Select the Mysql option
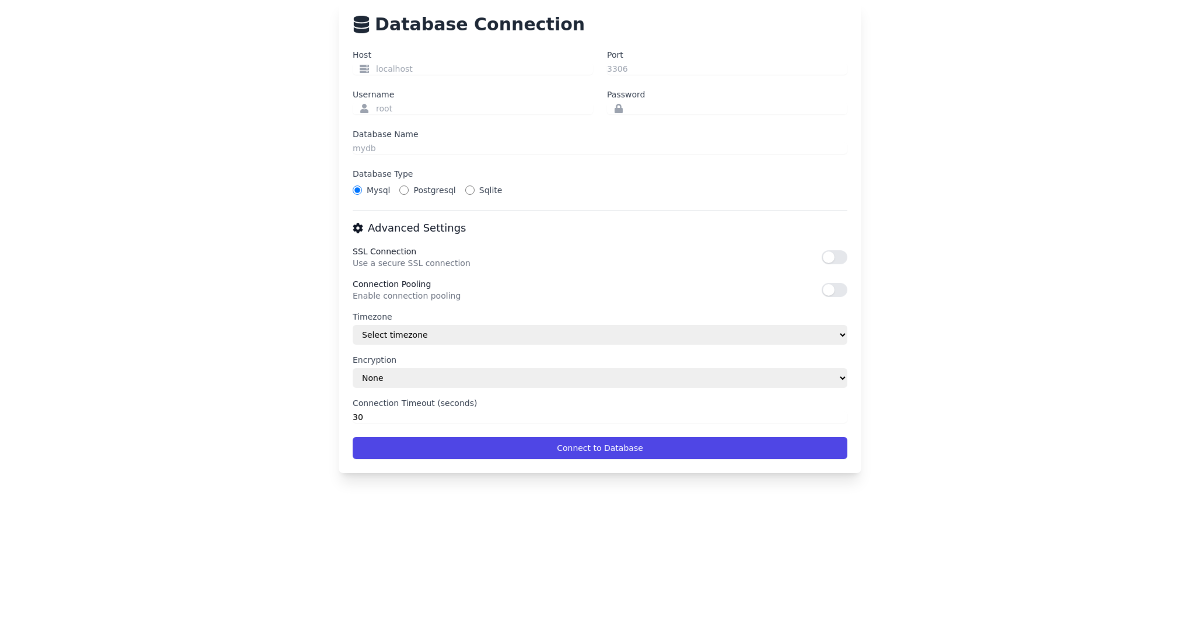The height and width of the screenshot is (630, 1200). tap(357, 190)
